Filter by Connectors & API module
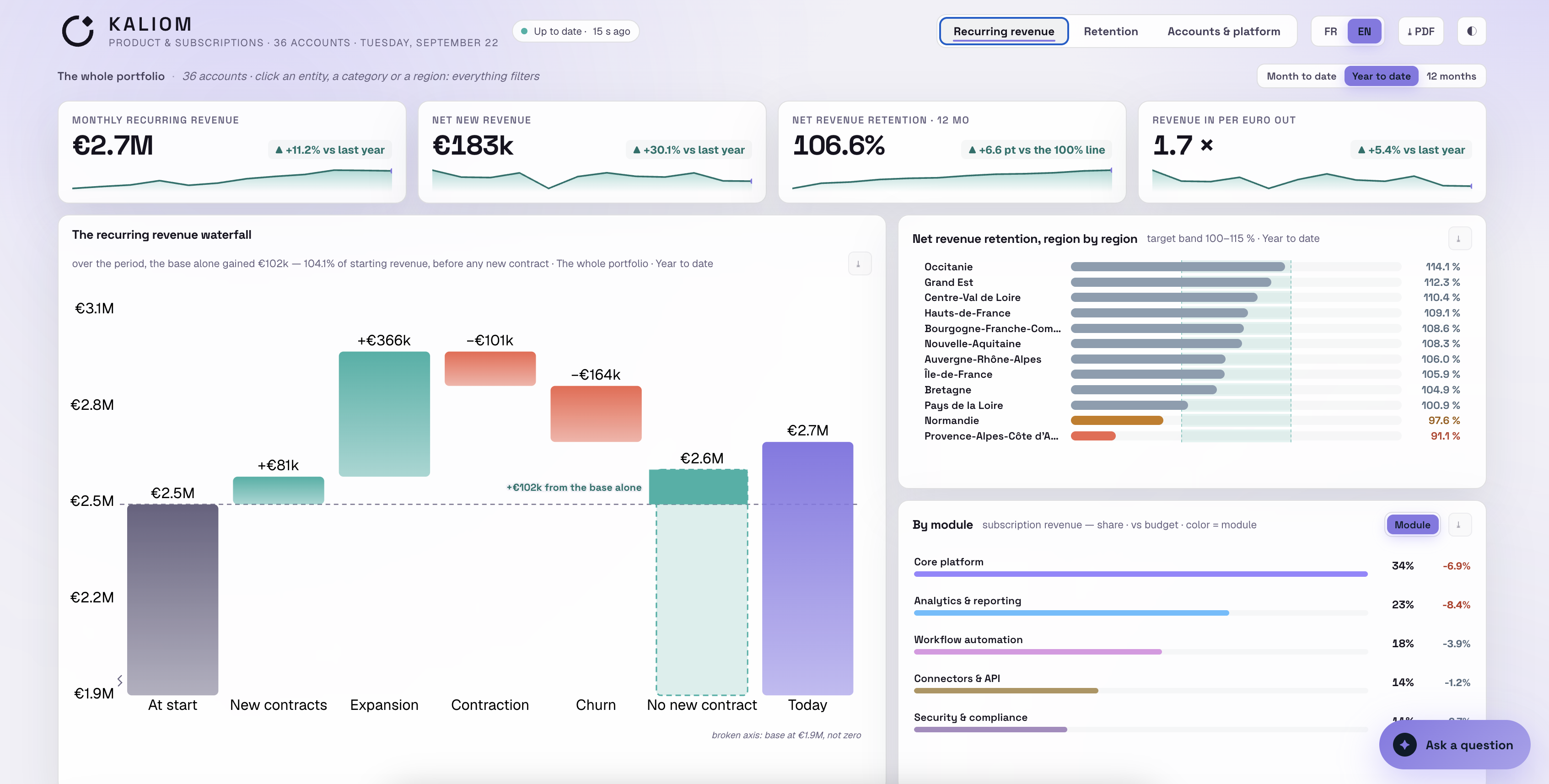This screenshot has height=784, width=1549. [x=1191, y=682]
